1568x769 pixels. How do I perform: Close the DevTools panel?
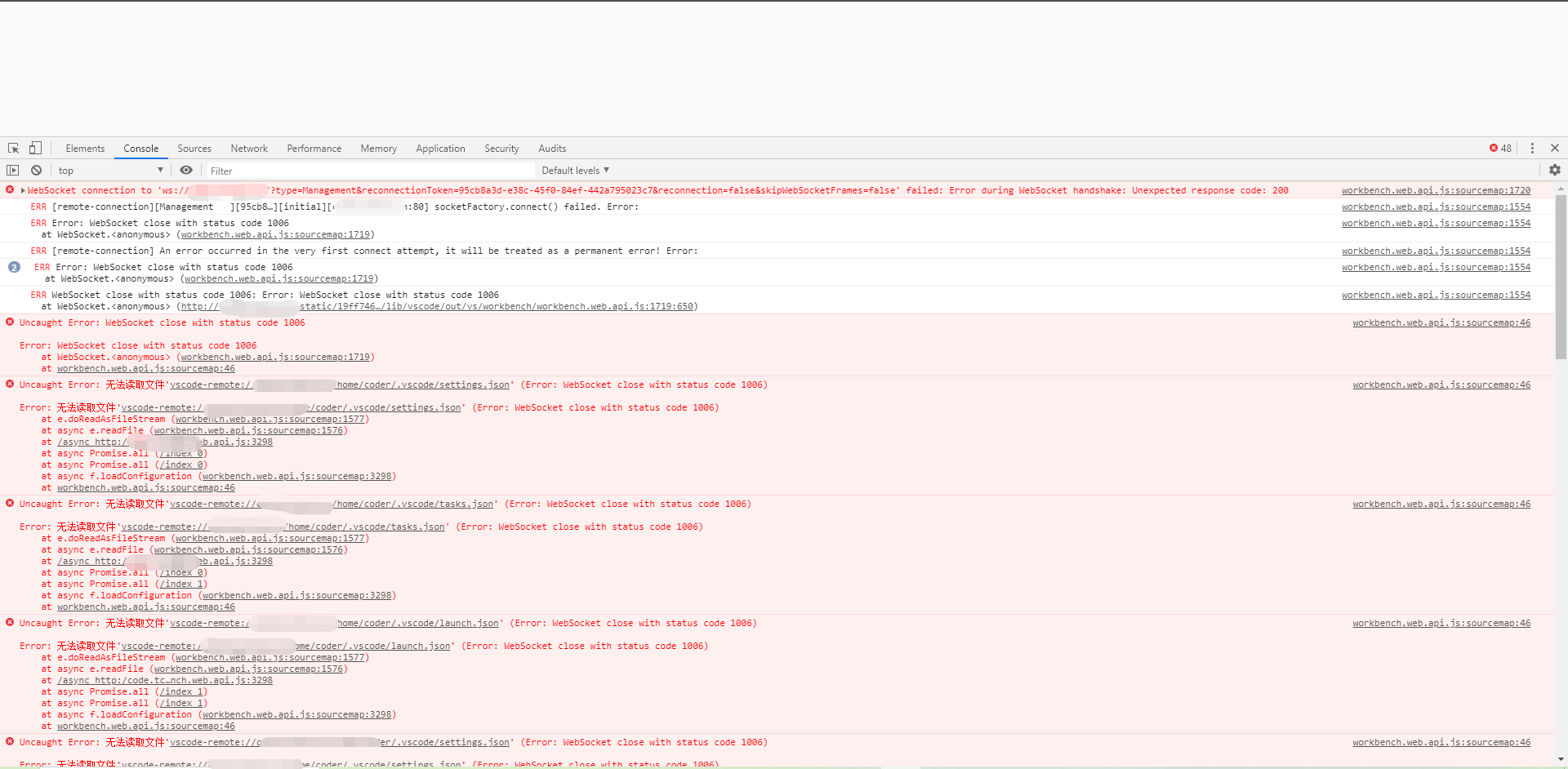[x=1555, y=148]
